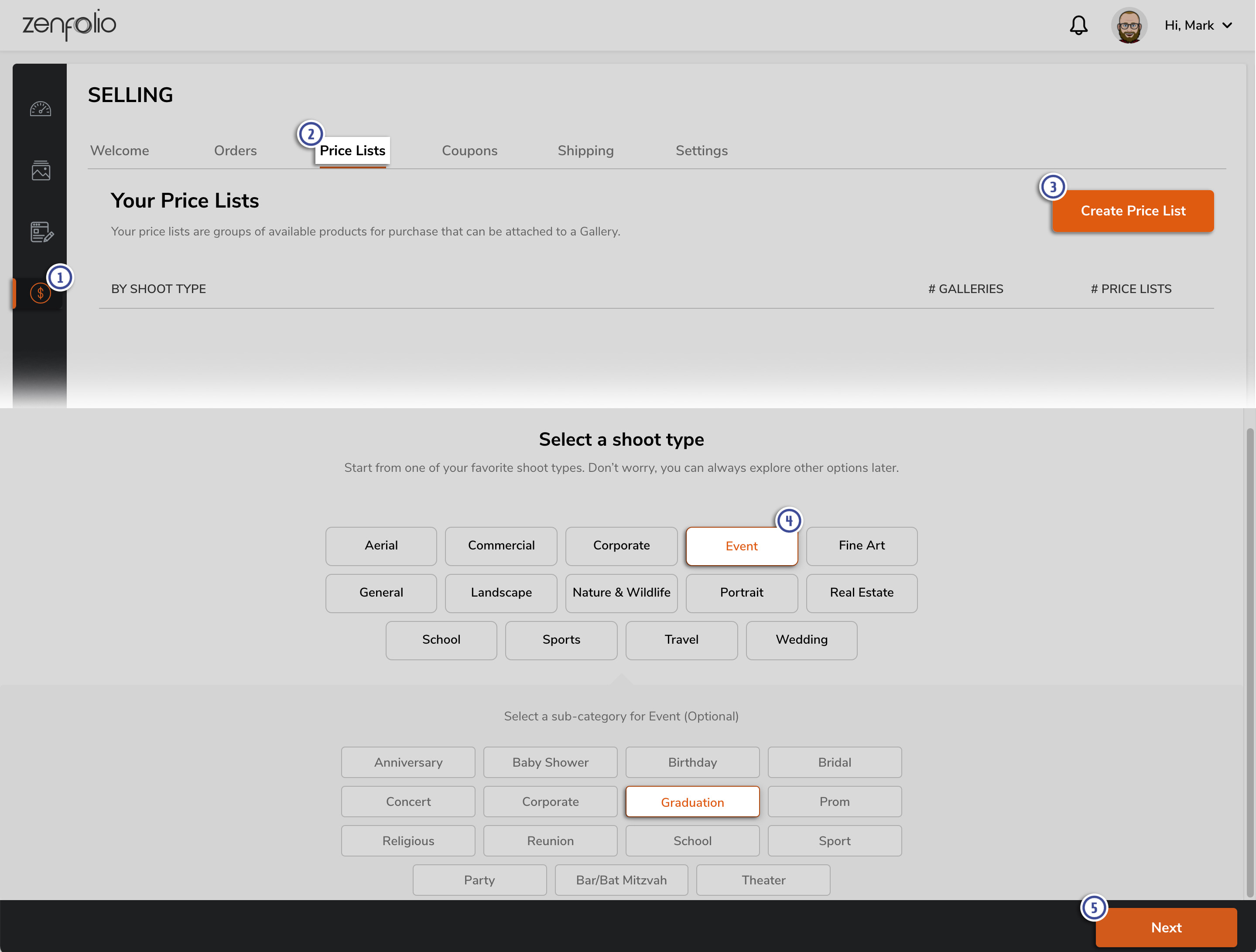Choose the Real Estate shoot type
The image size is (1256, 952).
click(x=861, y=593)
